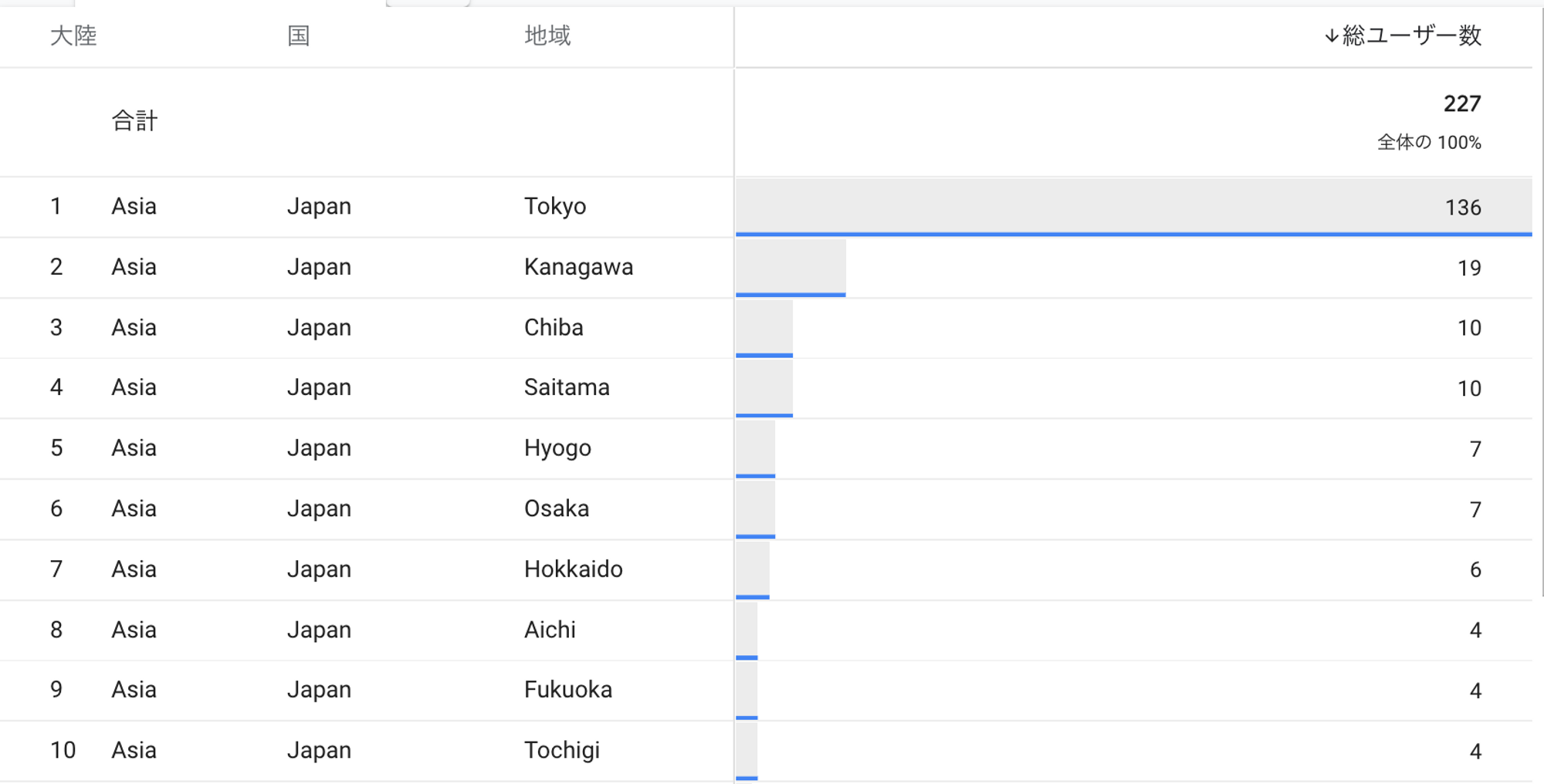Click Tokyo's user count bar of 136
1544x784 pixels.
1133,207
